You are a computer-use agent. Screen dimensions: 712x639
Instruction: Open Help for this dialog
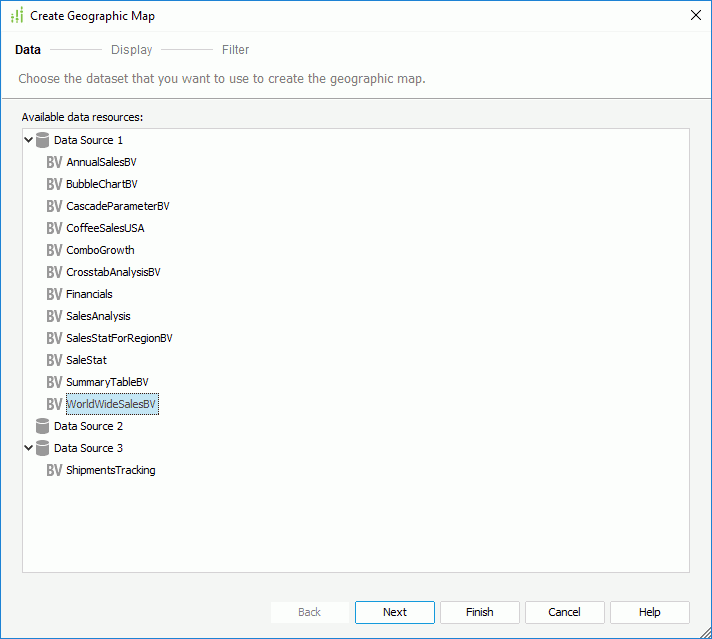point(650,612)
